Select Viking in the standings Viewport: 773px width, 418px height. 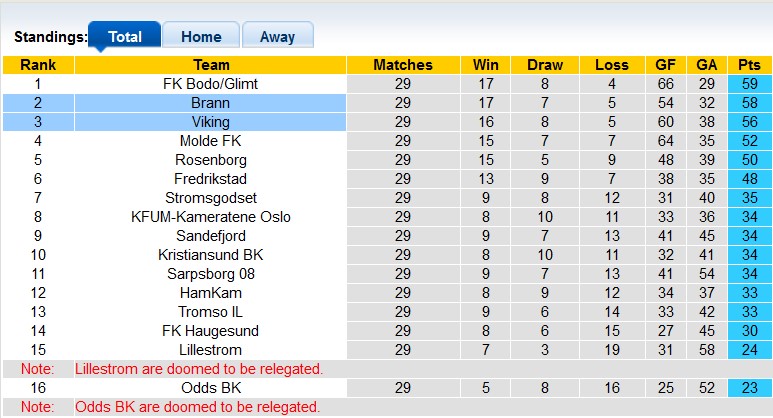(x=210, y=122)
